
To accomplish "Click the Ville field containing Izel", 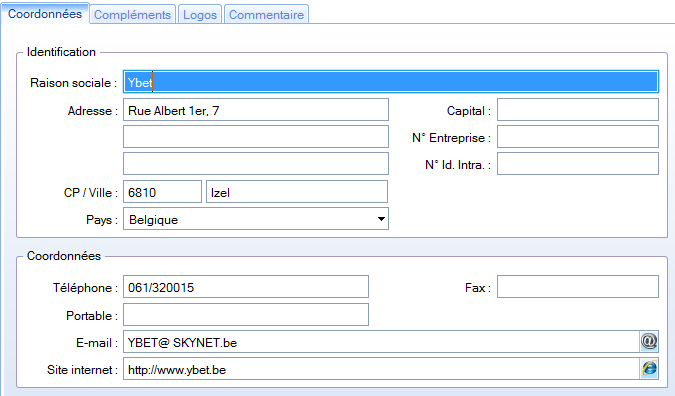I will [297, 192].
